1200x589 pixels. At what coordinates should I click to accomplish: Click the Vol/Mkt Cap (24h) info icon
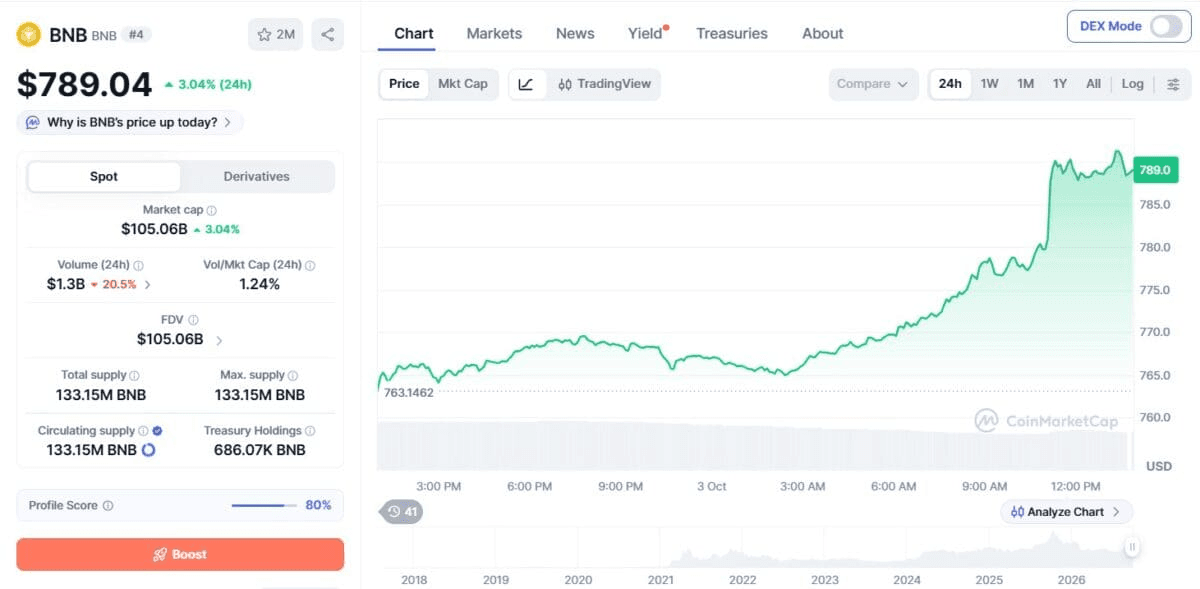click(x=310, y=265)
